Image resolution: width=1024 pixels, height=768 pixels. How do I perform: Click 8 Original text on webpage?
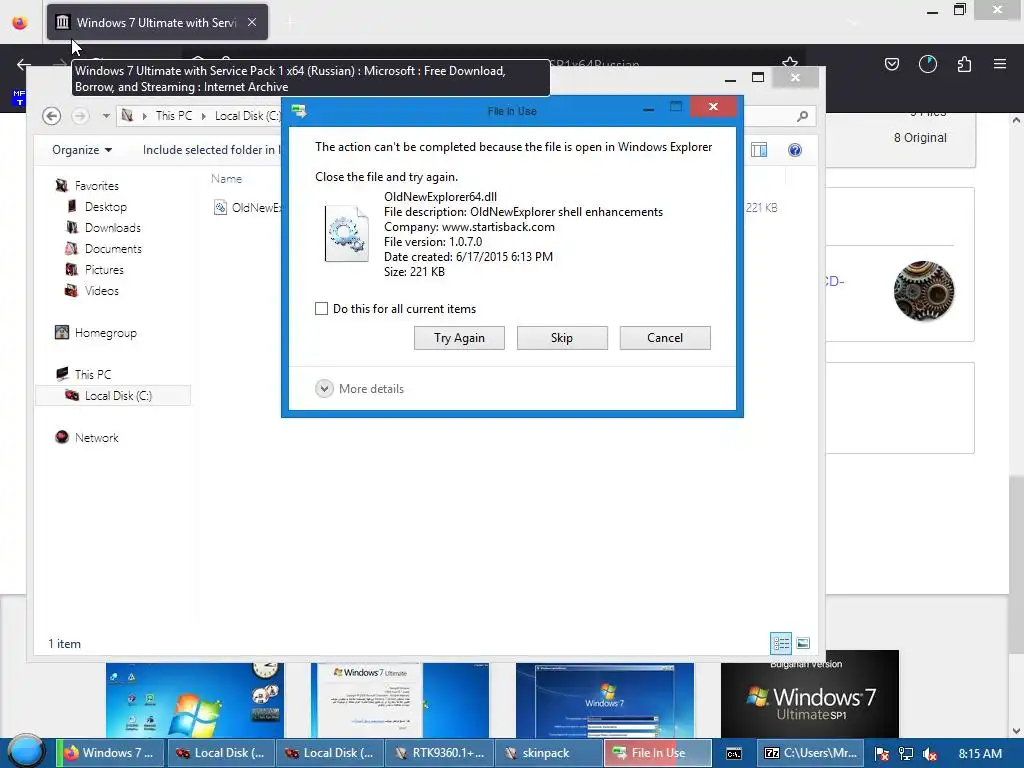(x=920, y=138)
